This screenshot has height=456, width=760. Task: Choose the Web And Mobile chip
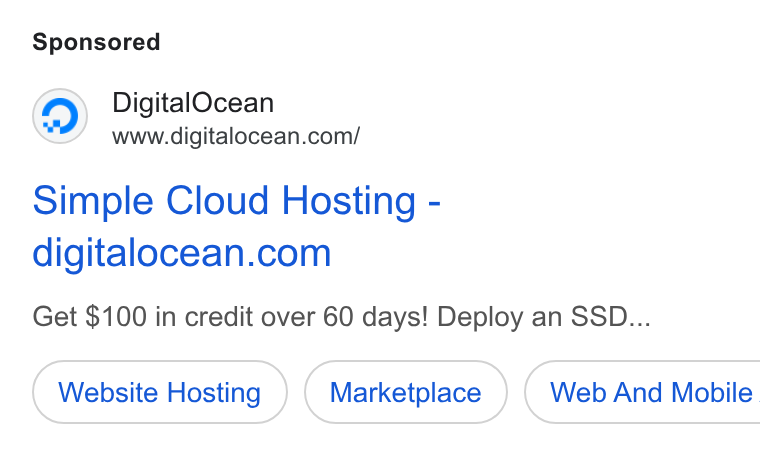[x=642, y=392]
